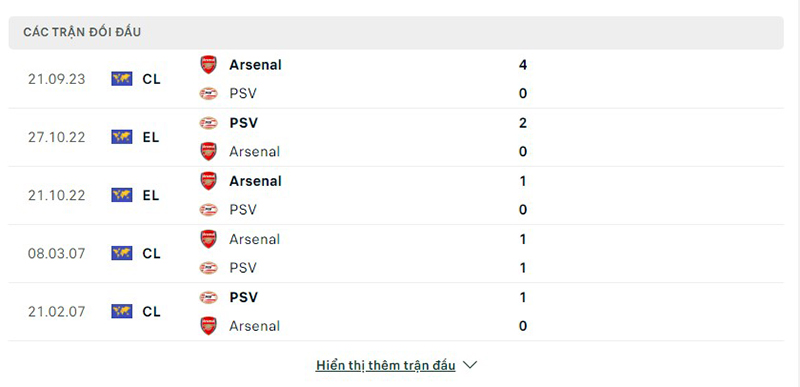Image resolution: width=800 pixels, height=387 pixels.
Task: Click world flag icon beside 27.10.22 EL
Action: point(122,137)
